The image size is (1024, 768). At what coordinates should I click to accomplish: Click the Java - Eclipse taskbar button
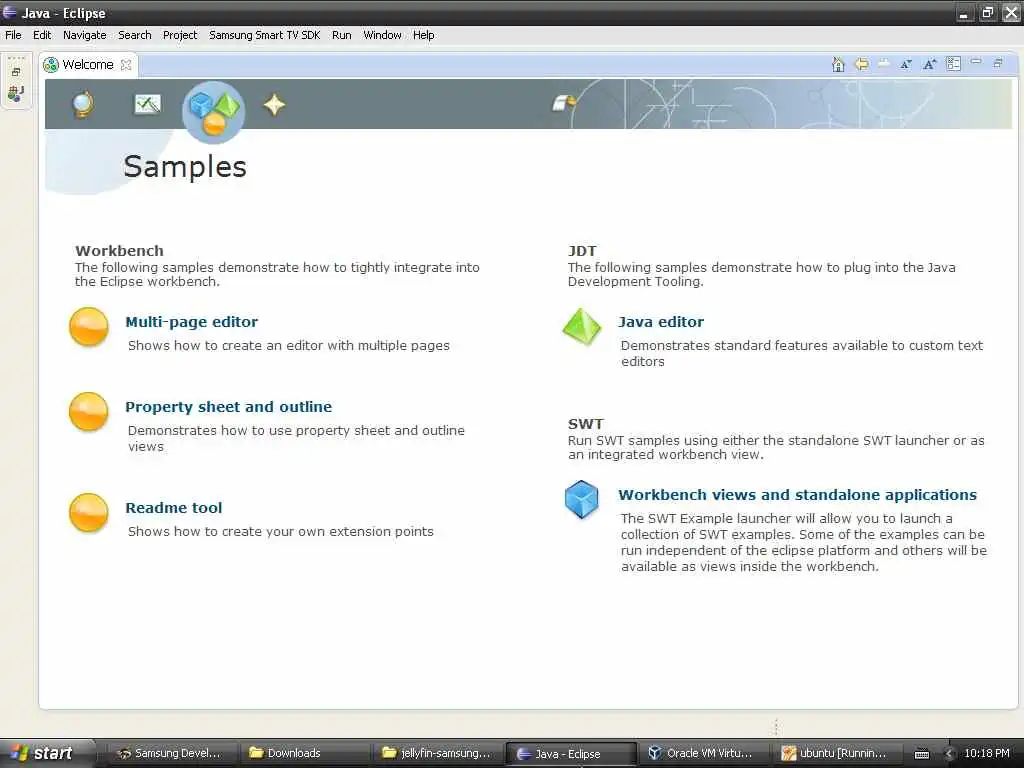(x=570, y=754)
